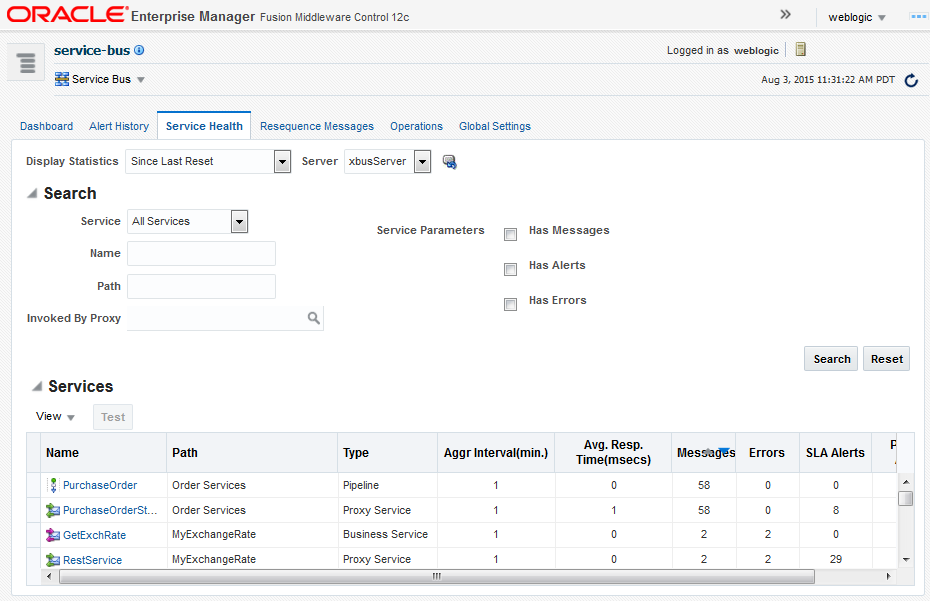930x601 pixels.
Task: Click the Type column header
Action: (387, 453)
